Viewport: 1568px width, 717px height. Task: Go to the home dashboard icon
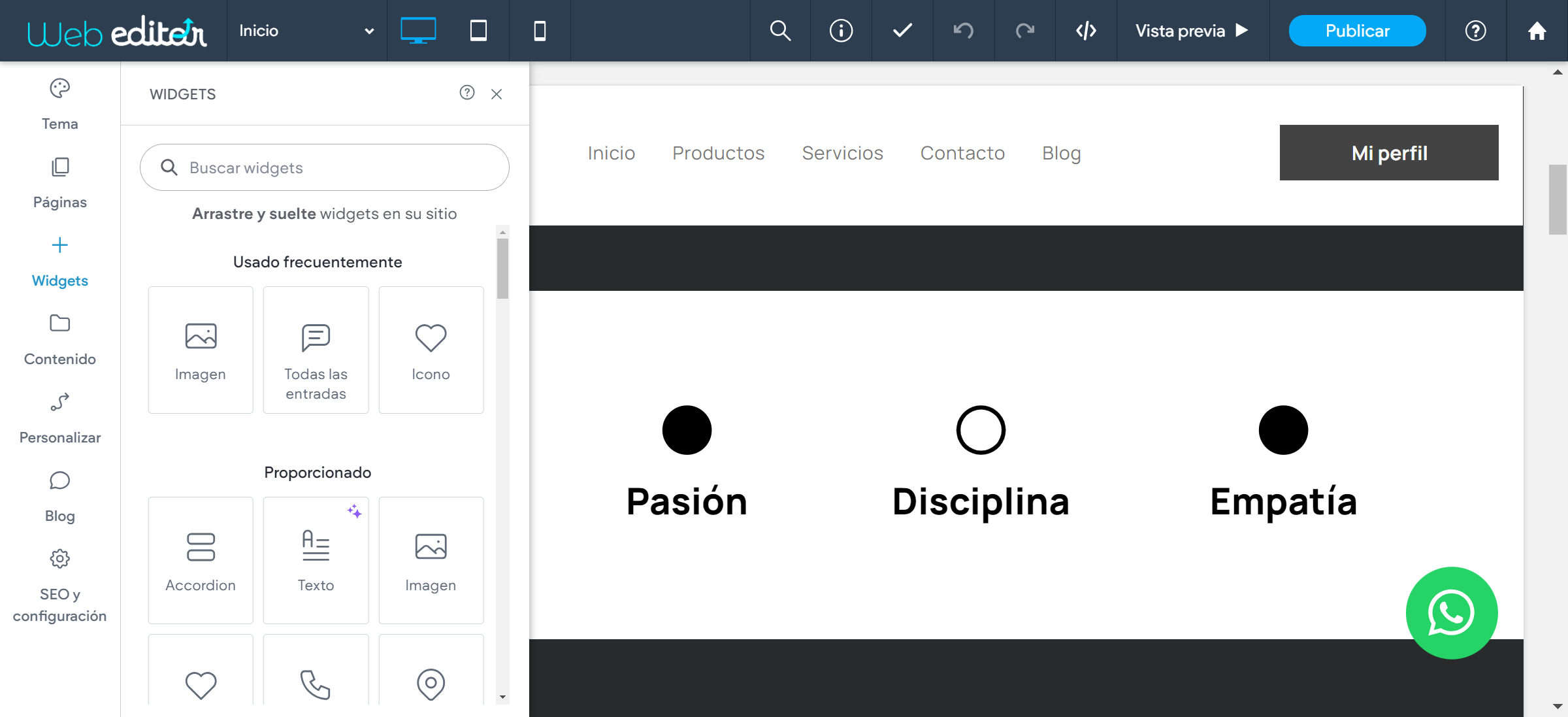1537,31
